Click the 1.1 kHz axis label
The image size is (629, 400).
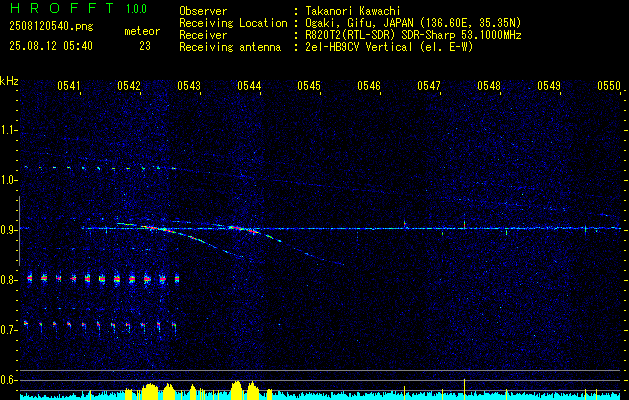point(8,130)
